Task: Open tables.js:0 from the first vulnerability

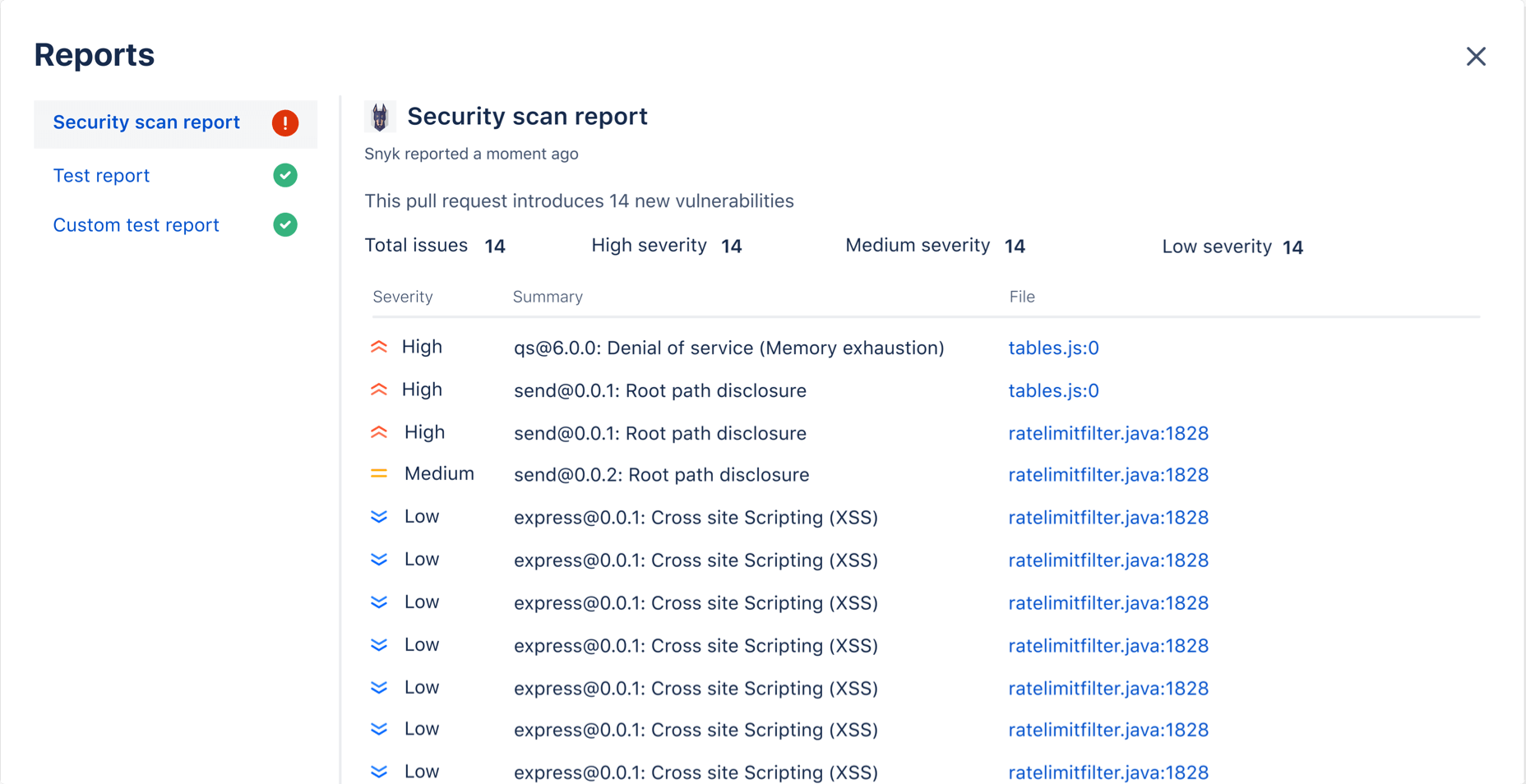Action: tap(1053, 348)
